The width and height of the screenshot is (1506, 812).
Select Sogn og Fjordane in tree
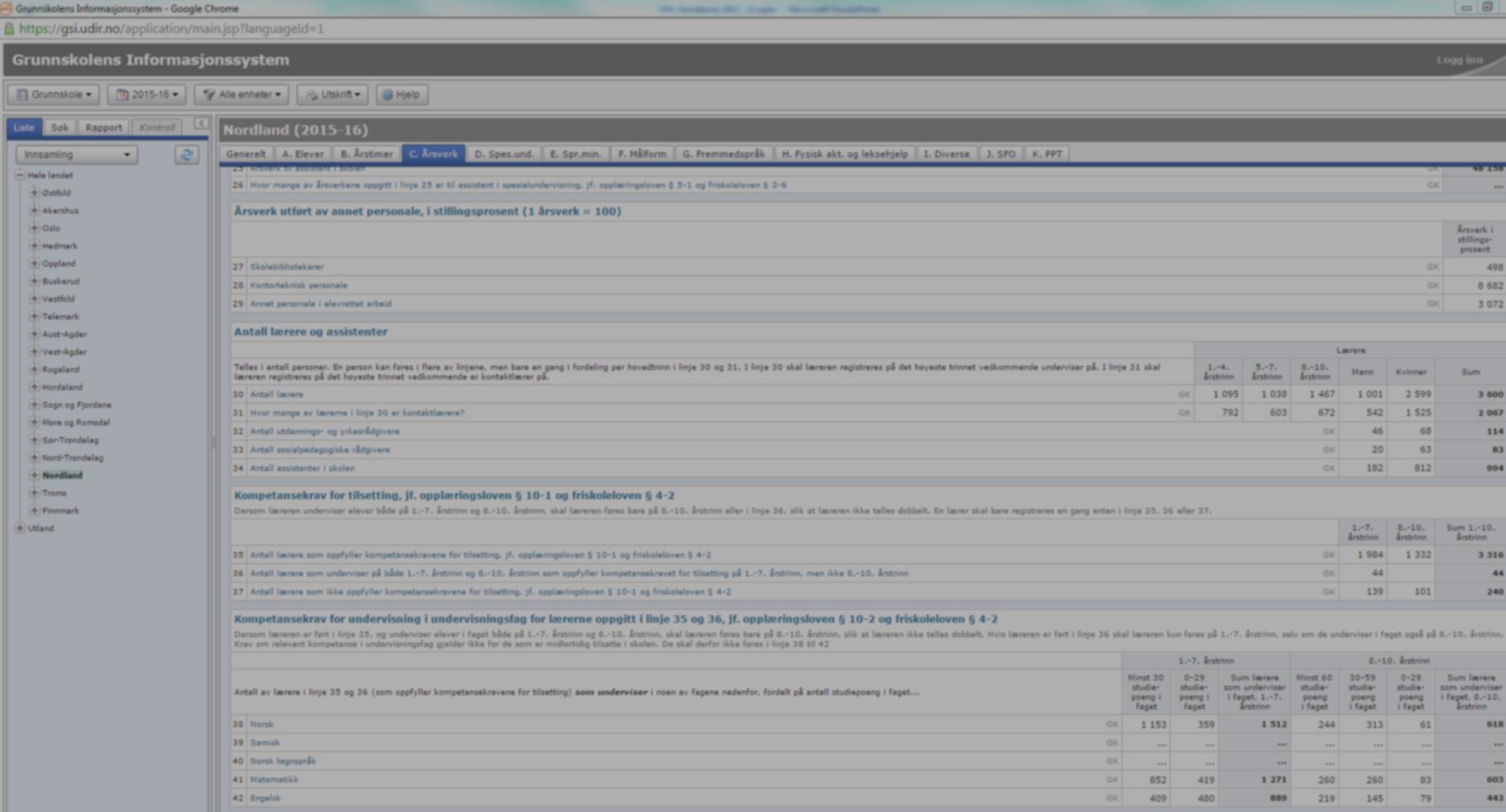76,404
